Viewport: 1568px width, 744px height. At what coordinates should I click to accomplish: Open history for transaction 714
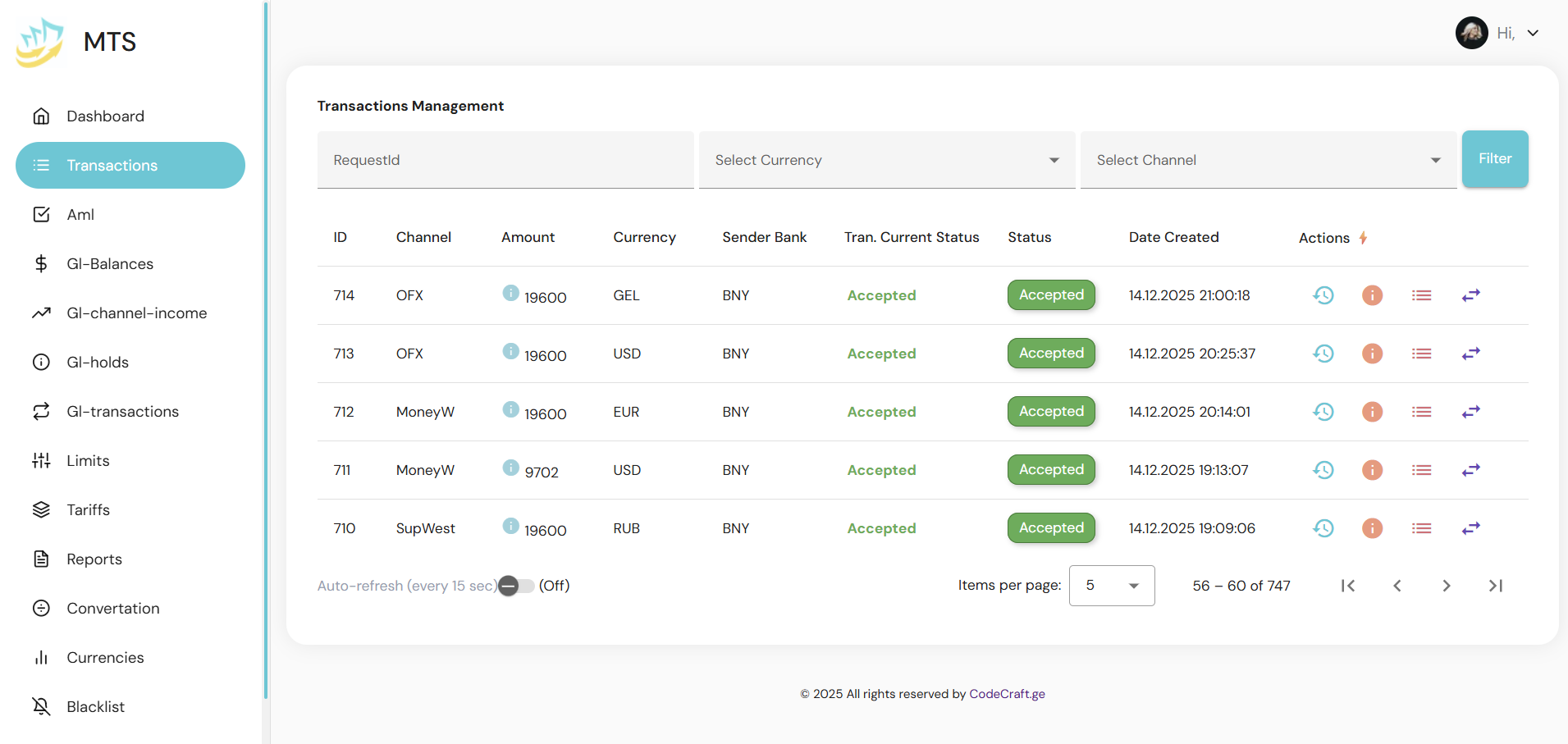[1323, 295]
